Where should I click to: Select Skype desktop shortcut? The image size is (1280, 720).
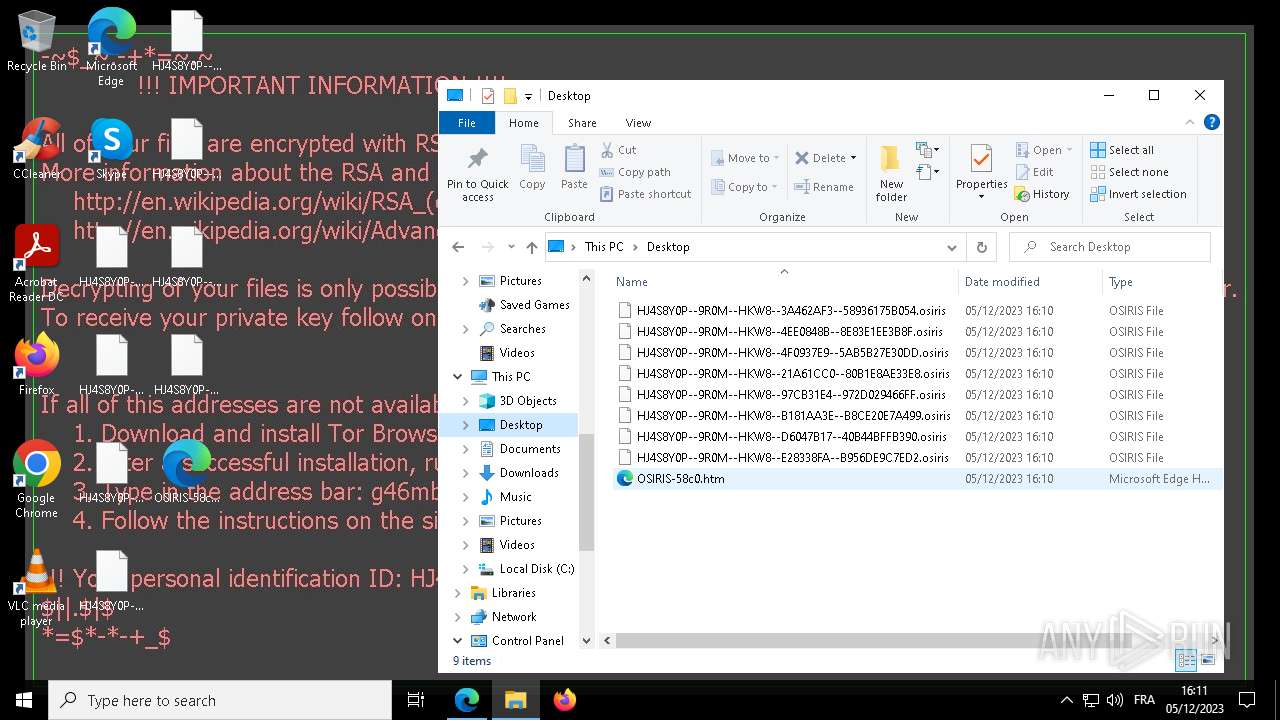pyautogui.click(x=111, y=148)
